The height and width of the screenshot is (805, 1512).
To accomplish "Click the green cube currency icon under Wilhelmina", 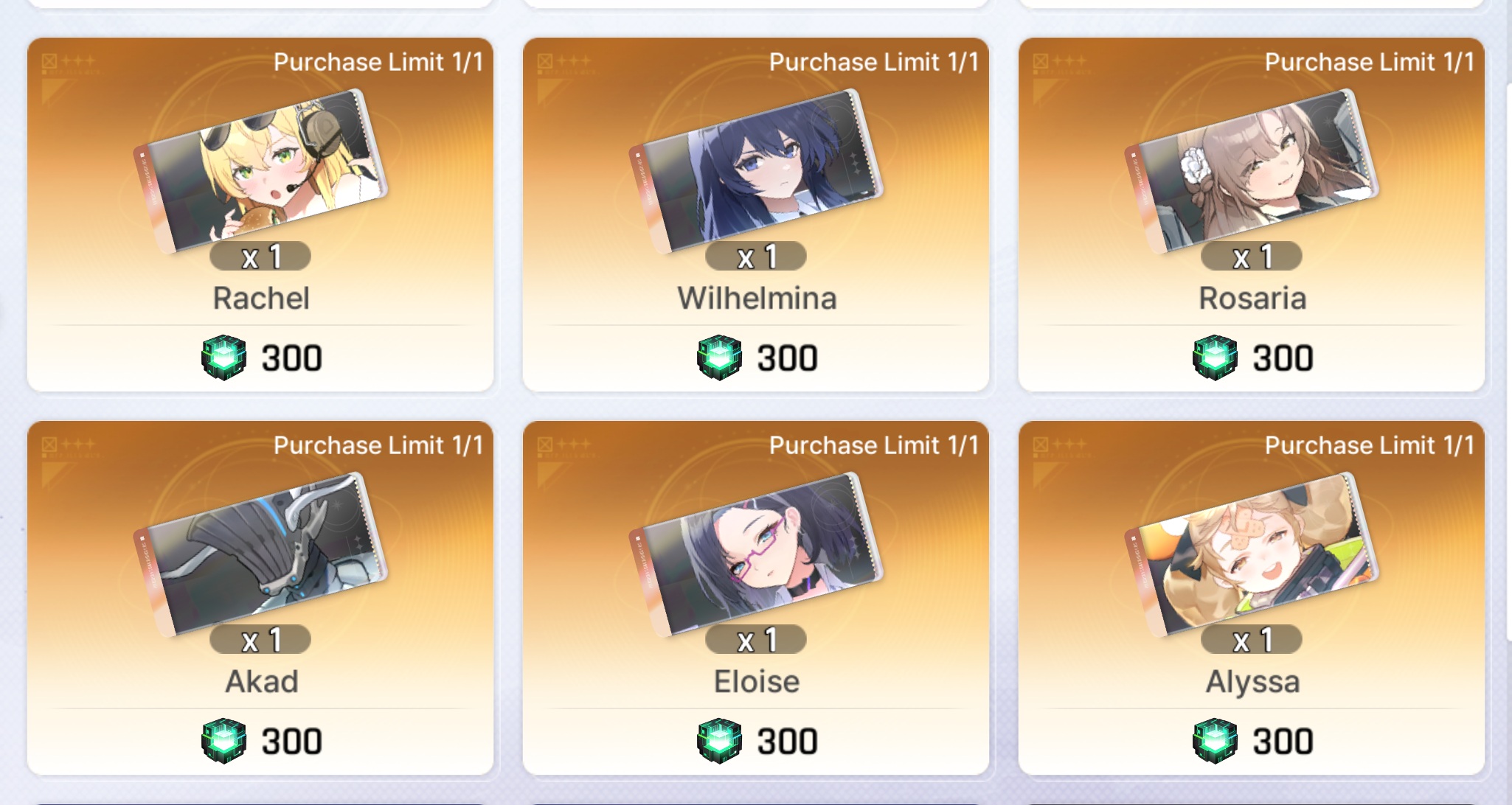I will click(x=719, y=358).
